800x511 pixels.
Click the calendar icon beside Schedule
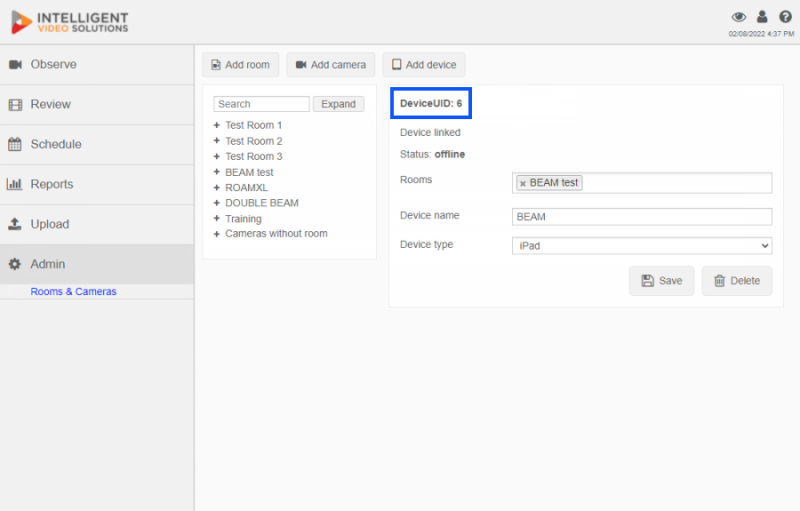[x=15, y=144]
